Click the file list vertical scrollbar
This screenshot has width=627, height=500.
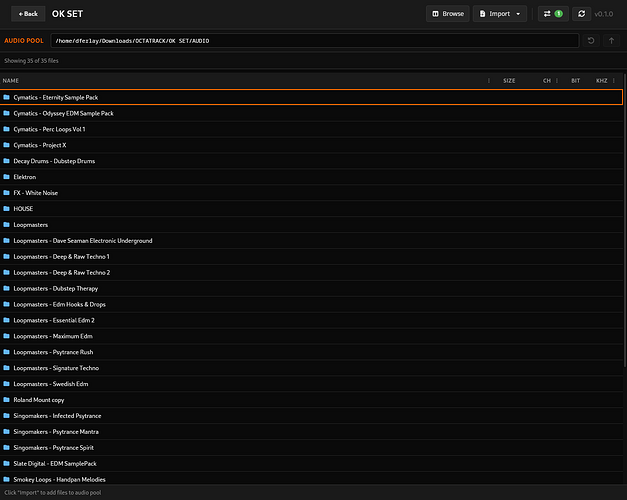[625, 220]
